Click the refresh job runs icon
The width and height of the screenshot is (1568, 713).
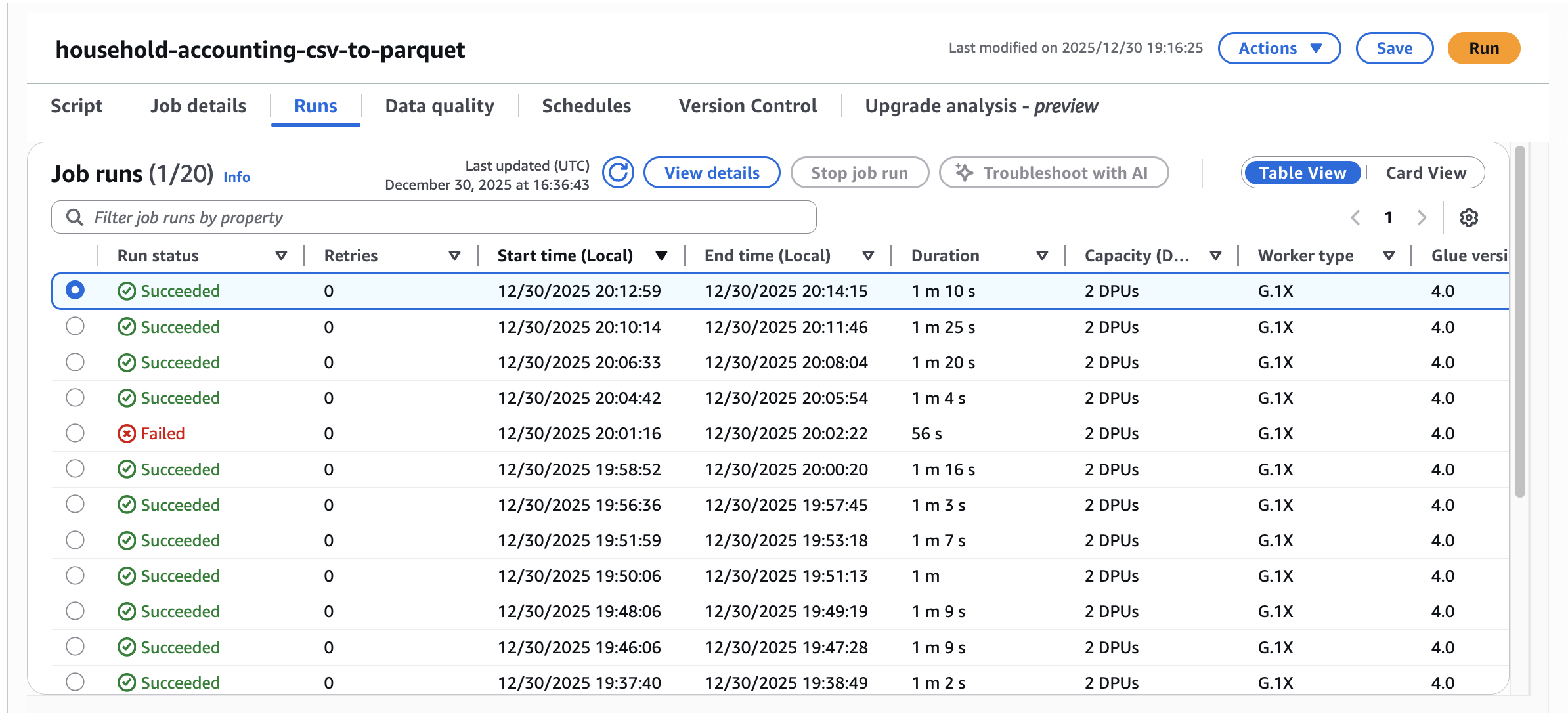pyautogui.click(x=618, y=173)
